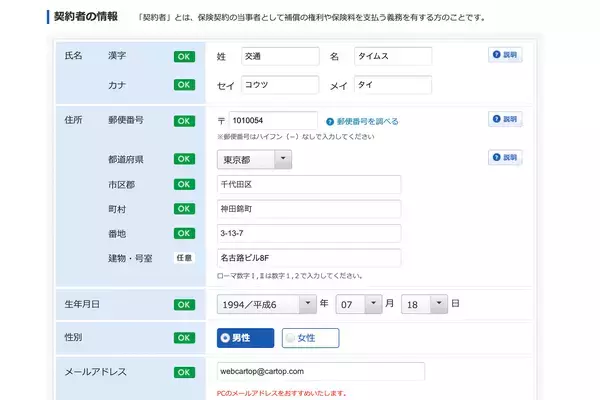The height and width of the screenshot is (400, 600).
Task: Click the 市区郡 field with 千代田区
Action: coord(308,185)
